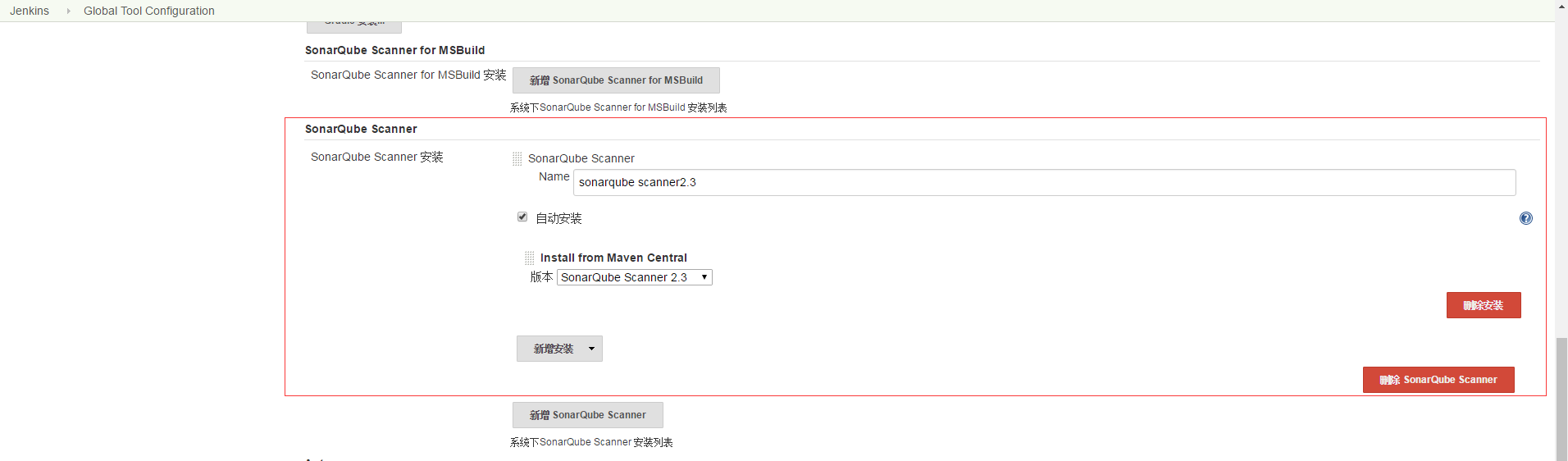
Task: Click the SonarQube Scanner for MSBuild heading
Action: (x=394, y=50)
